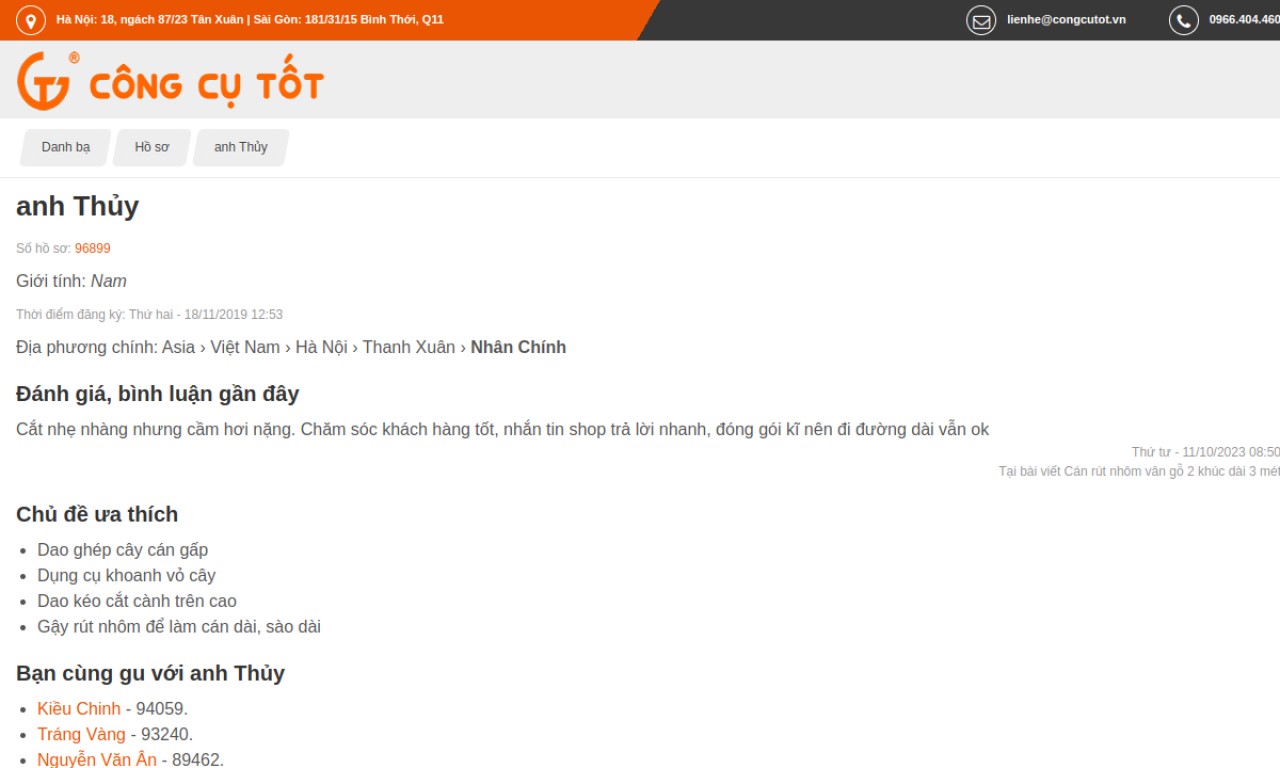Click the heading anh Thủy
Screen dimensions: 1280x768
tap(77, 206)
